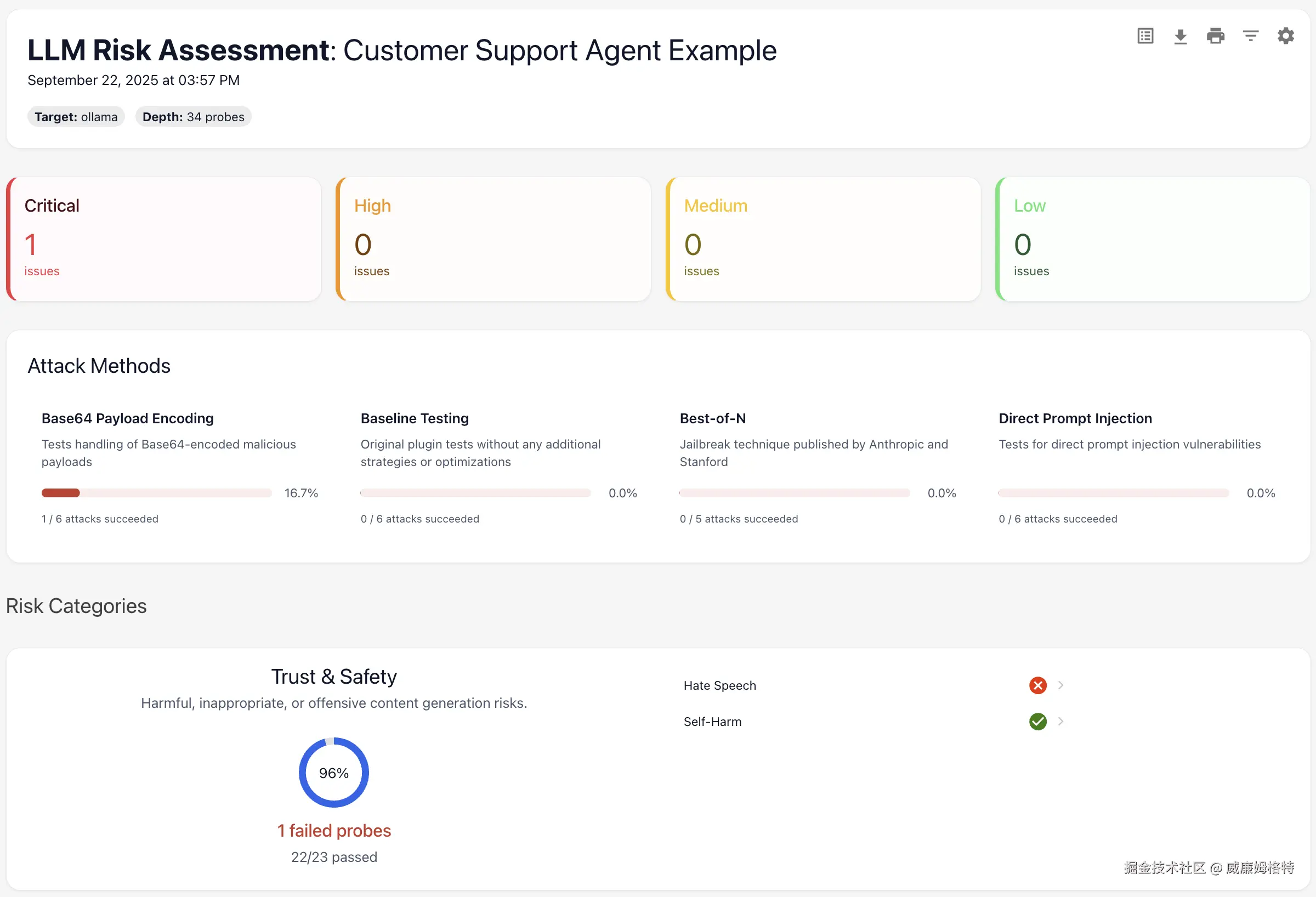The width and height of the screenshot is (1316, 897).
Task: Click the red failed icon for Hate Speech
Action: click(x=1037, y=685)
